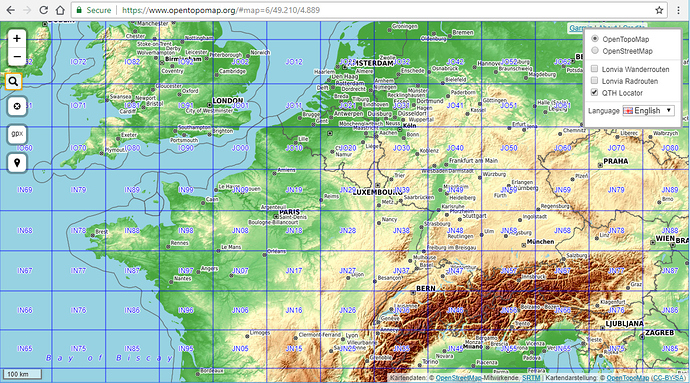Click the CC-BY-SA license link
The width and height of the screenshot is (690, 383).
(668, 378)
